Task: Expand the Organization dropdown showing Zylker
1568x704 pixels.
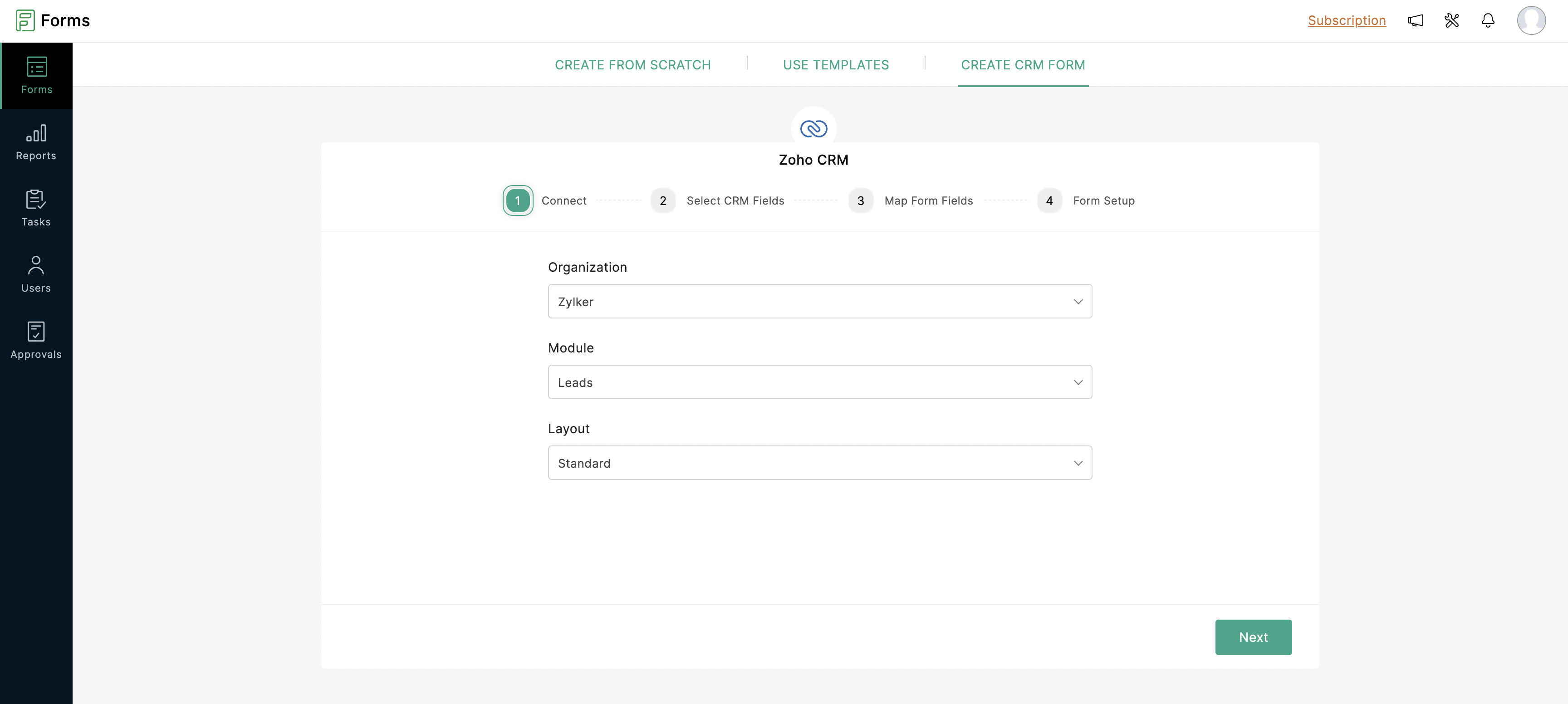Action: click(x=819, y=302)
